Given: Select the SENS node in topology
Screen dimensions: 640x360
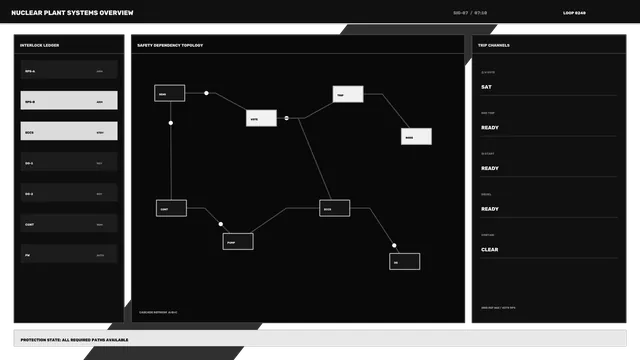Looking at the screenshot, I should (169, 93).
